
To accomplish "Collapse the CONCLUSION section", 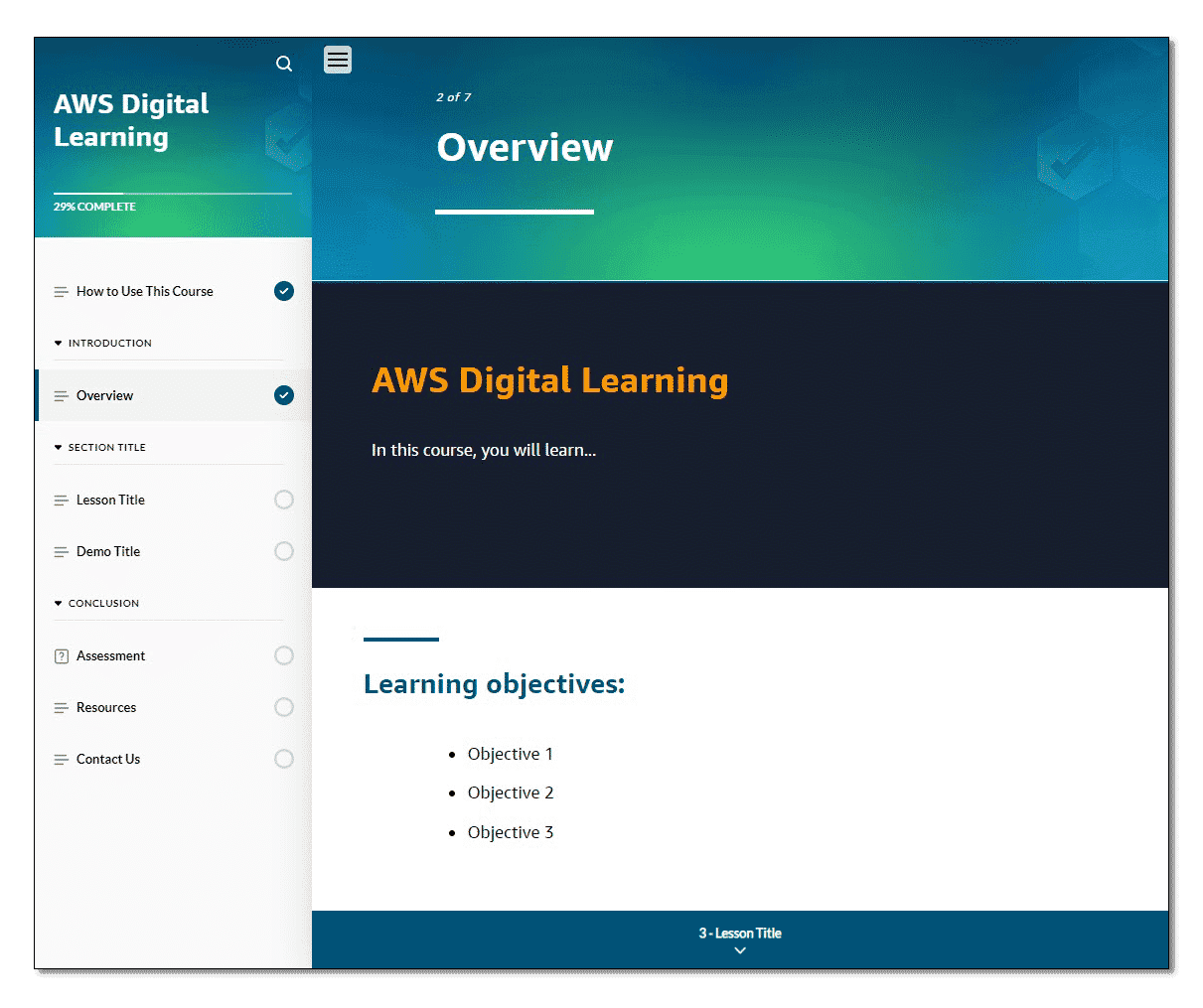I will click(96, 603).
